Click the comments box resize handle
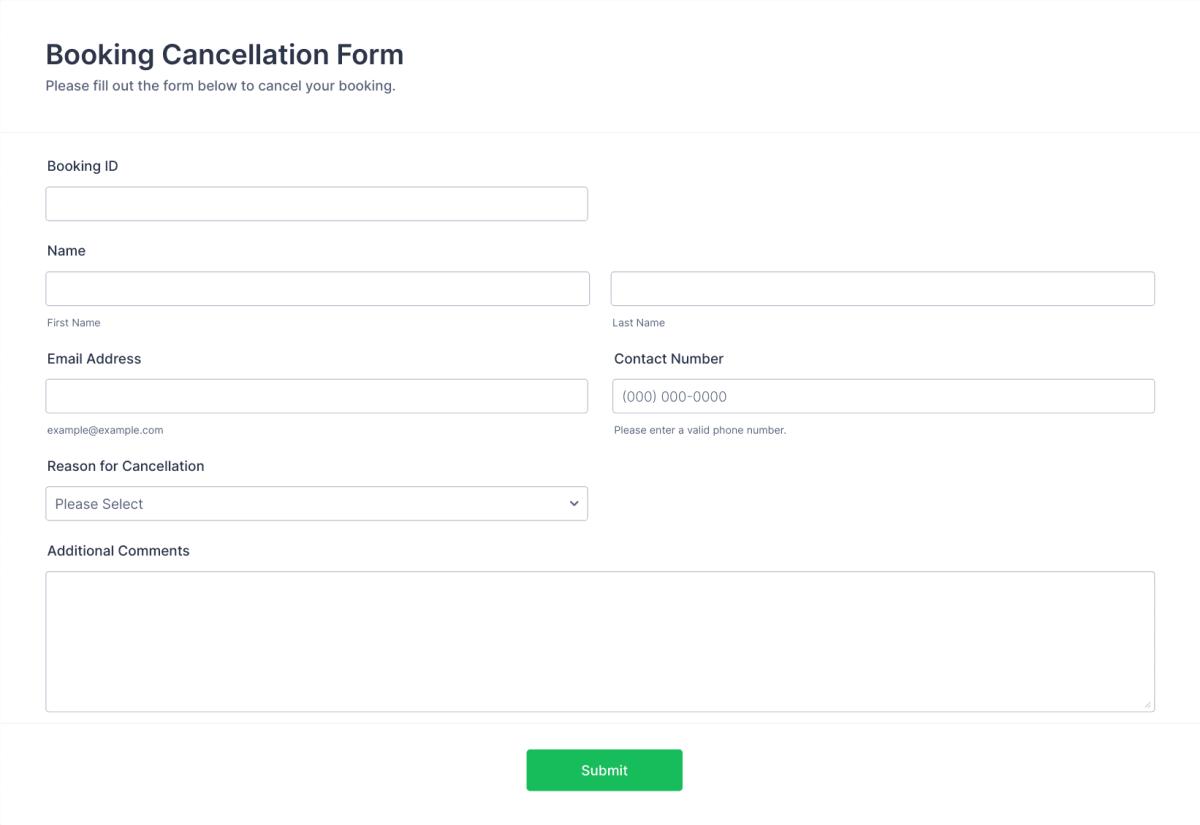The image size is (1200, 825). [x=1148, y=705]
